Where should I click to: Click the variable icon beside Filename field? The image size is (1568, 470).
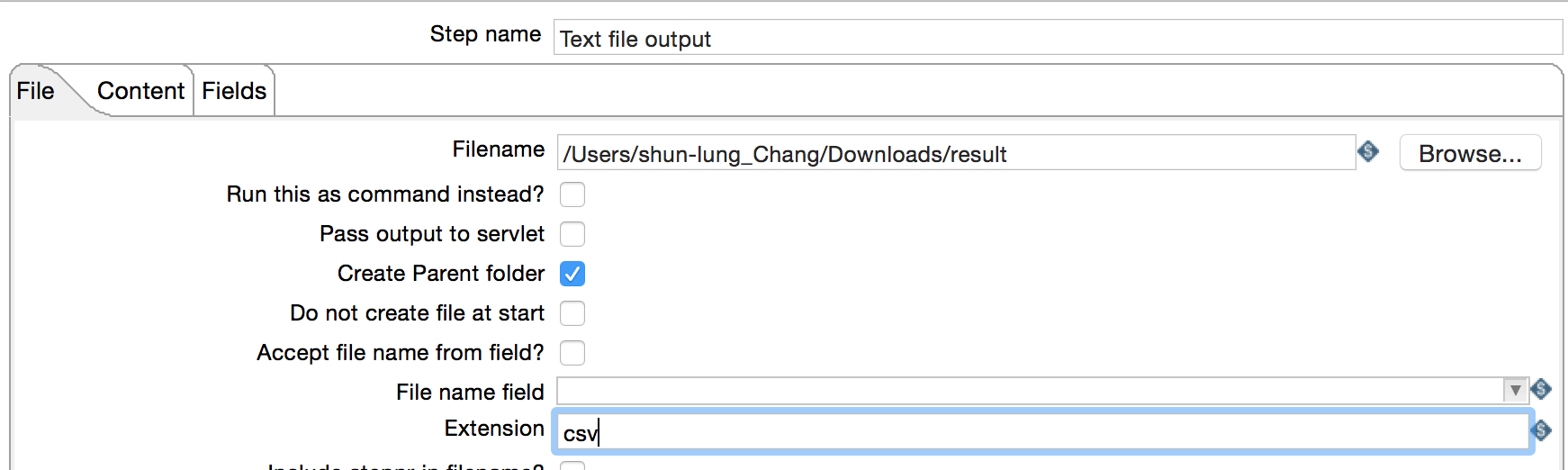[1368, 152]
